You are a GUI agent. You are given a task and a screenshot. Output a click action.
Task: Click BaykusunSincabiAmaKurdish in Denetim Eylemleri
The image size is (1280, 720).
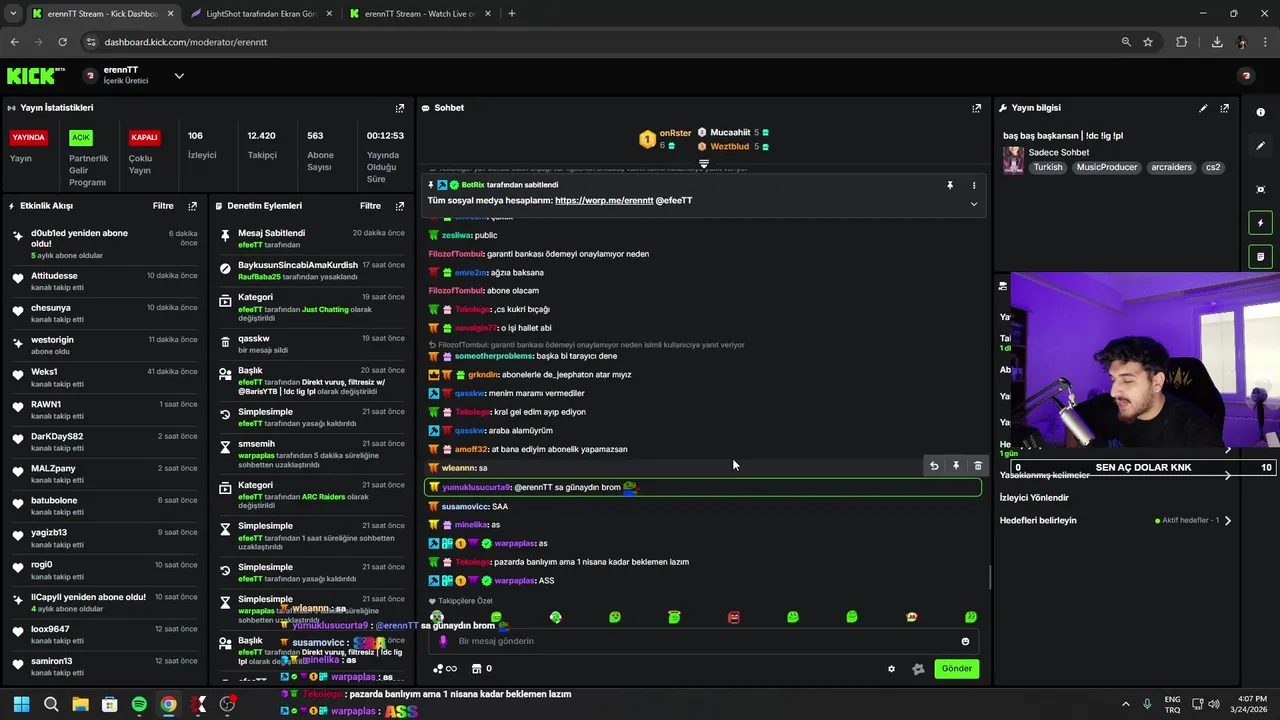(297, 265)
